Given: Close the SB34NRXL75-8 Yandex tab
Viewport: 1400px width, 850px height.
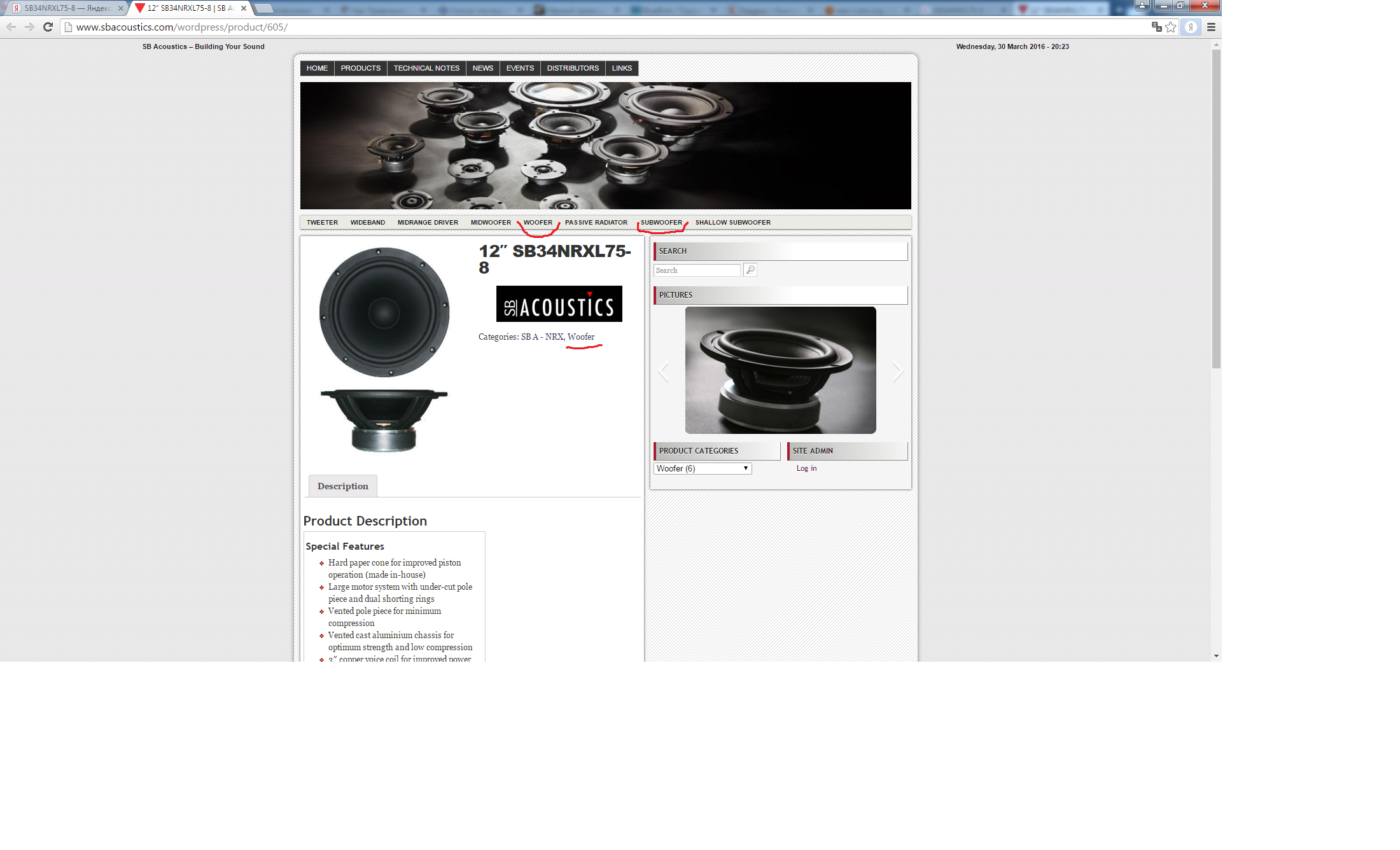Looking at the screenshot, I should pyautogui.click(x=121, y=8).
